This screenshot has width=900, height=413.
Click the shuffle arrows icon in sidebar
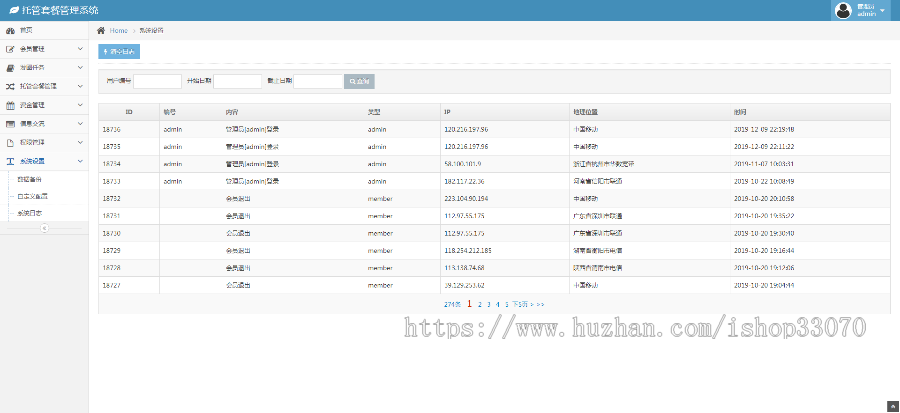10,87
